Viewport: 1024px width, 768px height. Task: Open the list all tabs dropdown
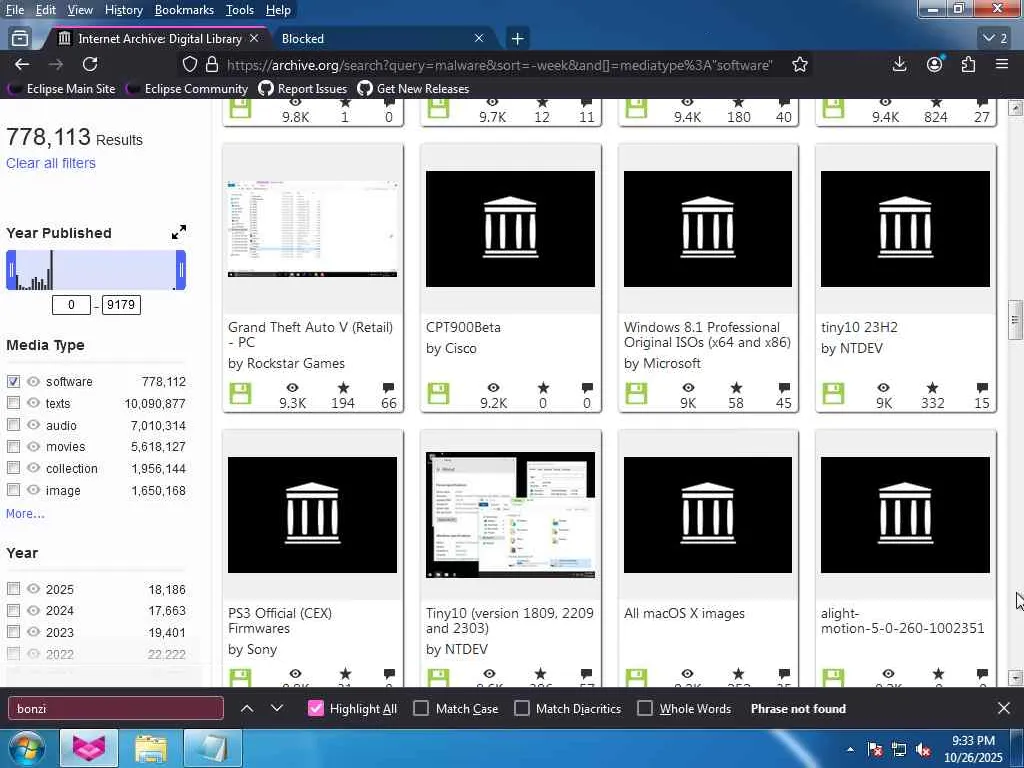click(995, 39)
